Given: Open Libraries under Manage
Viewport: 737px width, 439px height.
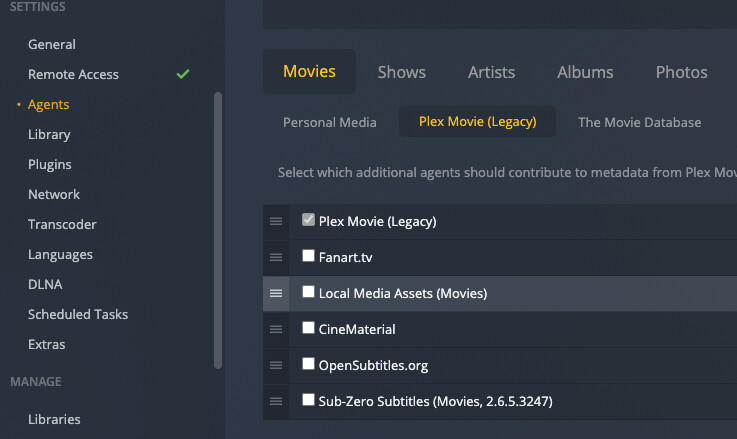Looking at the screenshot, I should click(x=54, y=419).
